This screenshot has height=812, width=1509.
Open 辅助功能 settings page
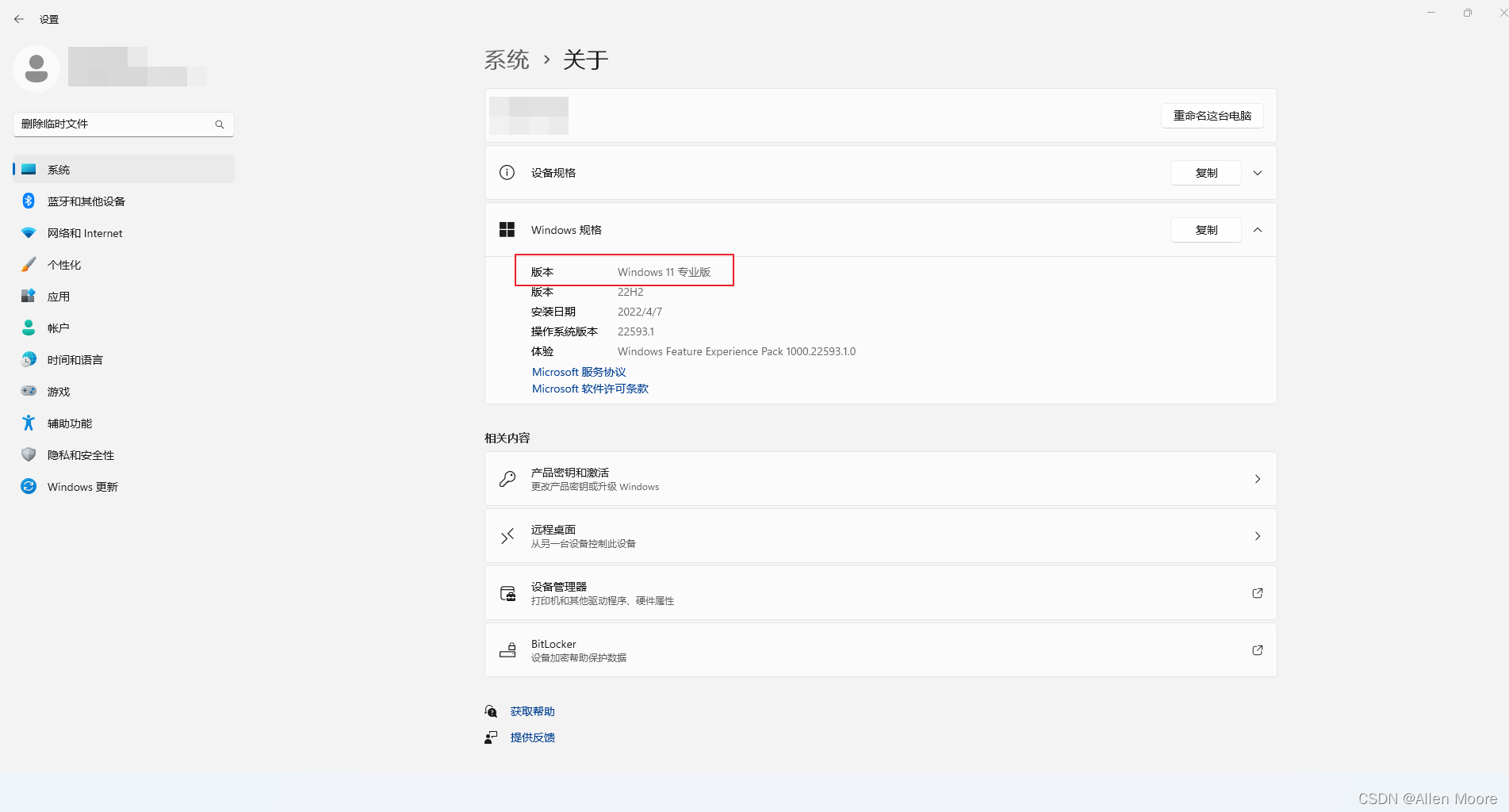pos(124,423)
